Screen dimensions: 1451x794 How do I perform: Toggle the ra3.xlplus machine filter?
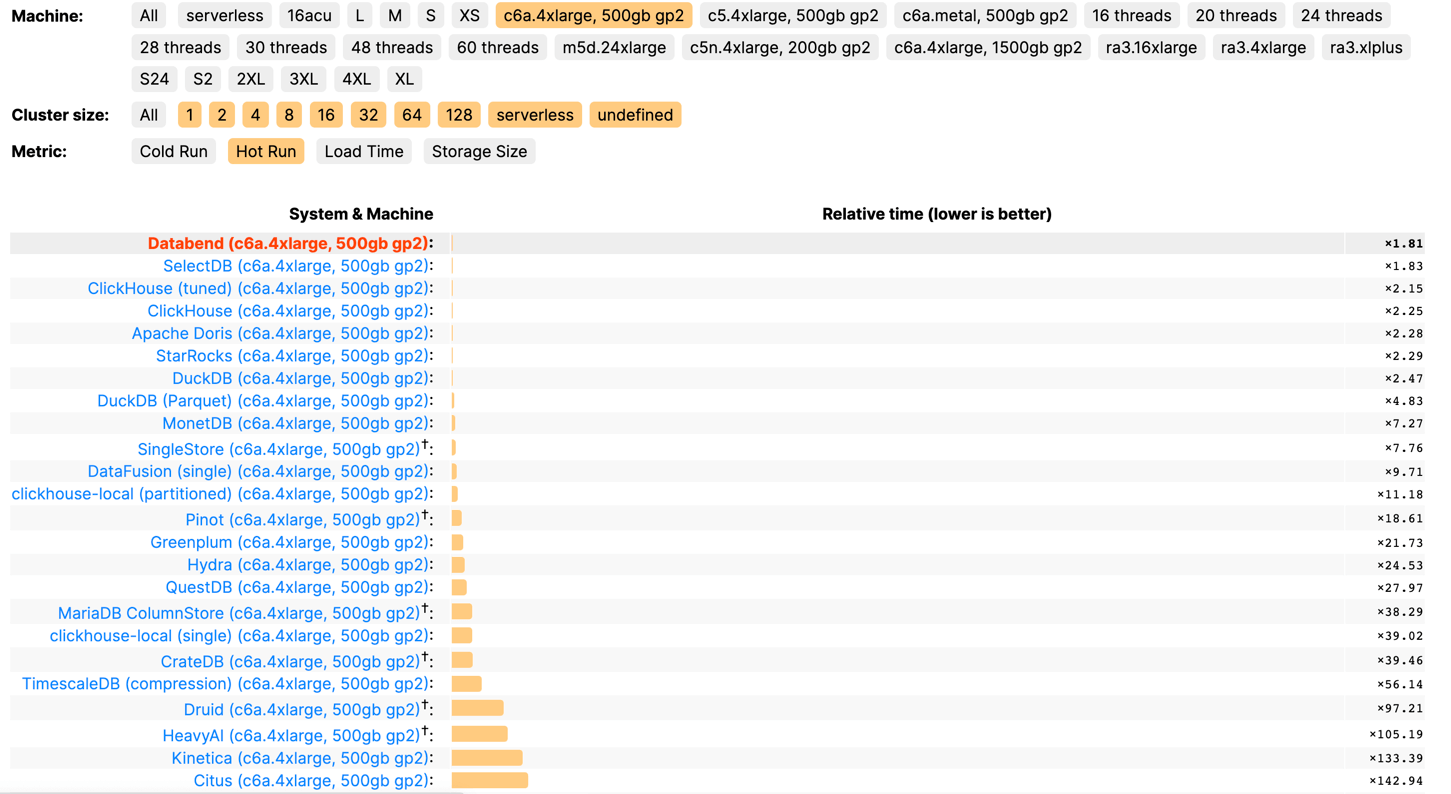click(1366, 47)
